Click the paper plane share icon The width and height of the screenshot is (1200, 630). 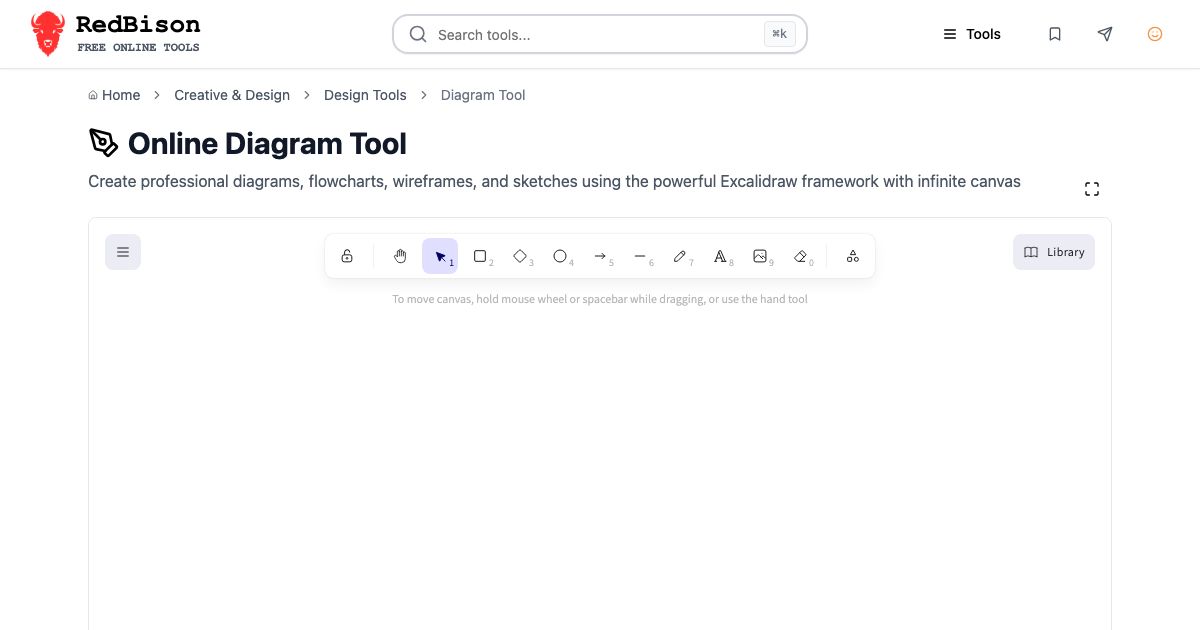pos(1105,34)
